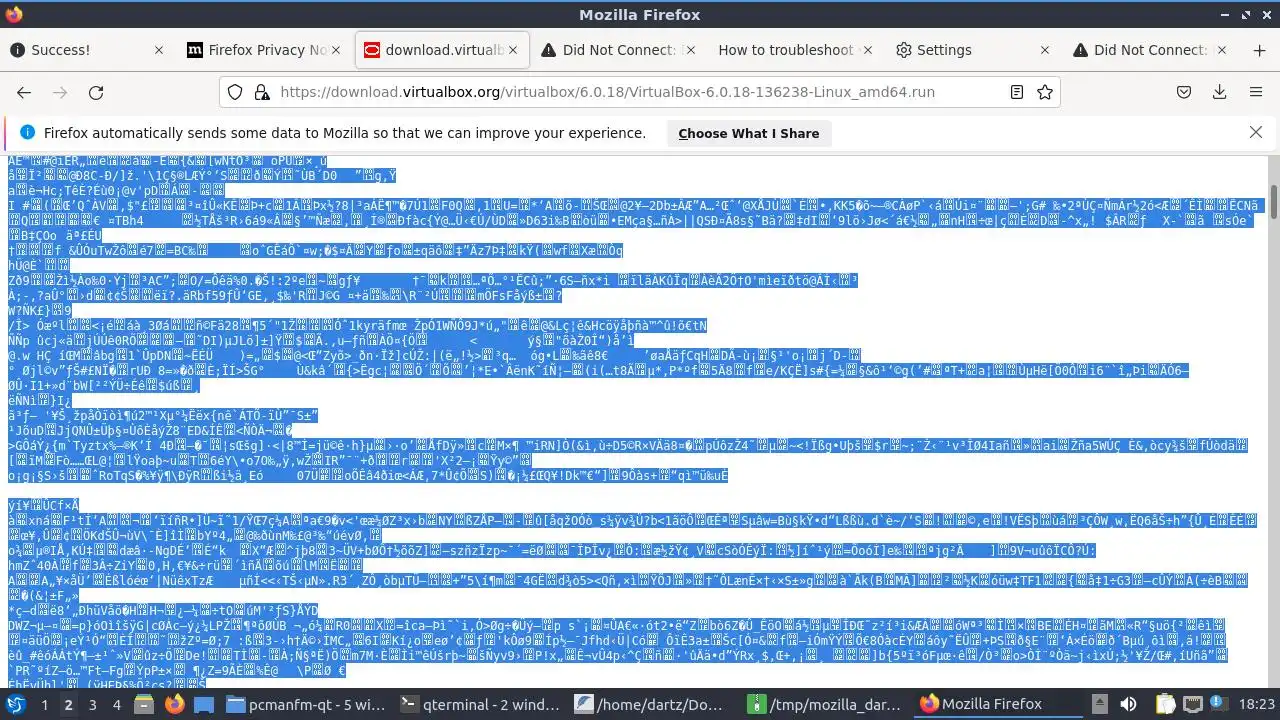Screen dimensions: 1280x720
Task: Switch to workspace 3
Action: [92, 704]
